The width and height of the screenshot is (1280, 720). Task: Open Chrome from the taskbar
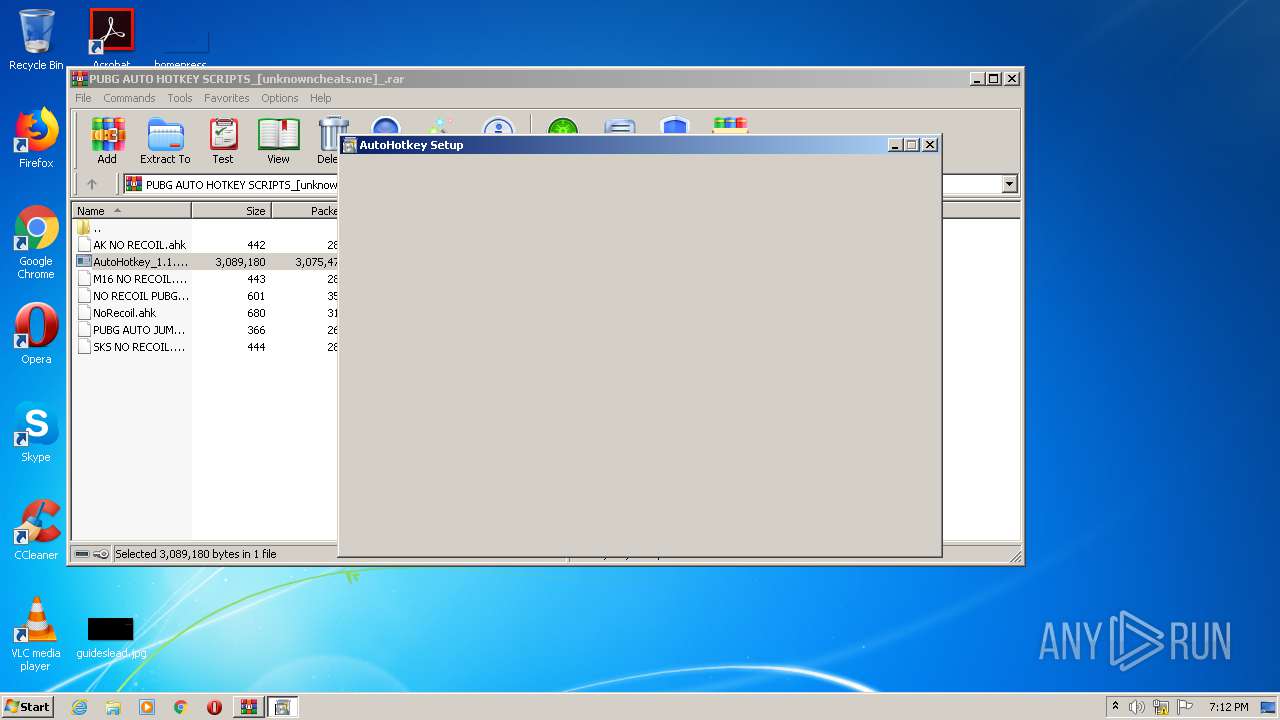pyautogui.click(x=181, y=707)
